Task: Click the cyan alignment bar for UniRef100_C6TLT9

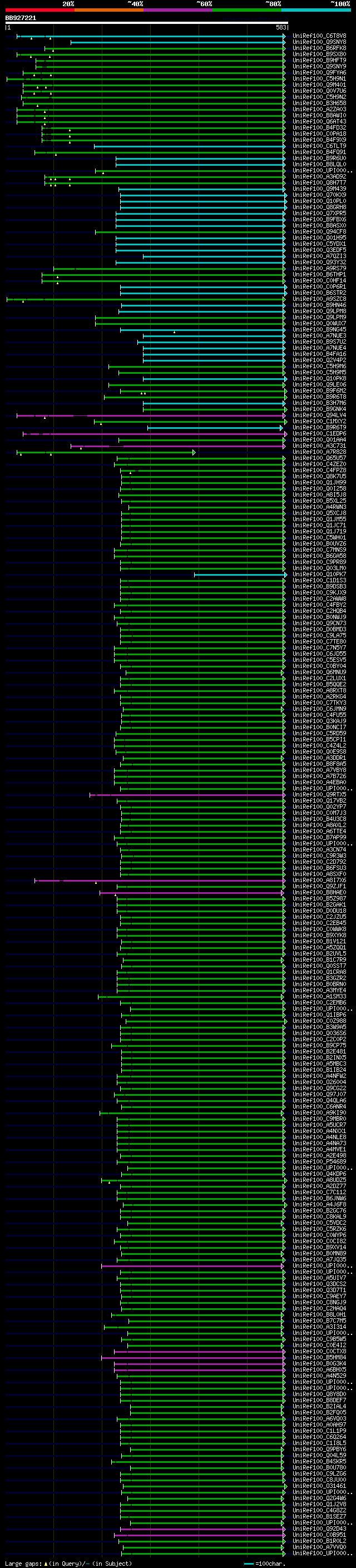Action: click(189, 146)
